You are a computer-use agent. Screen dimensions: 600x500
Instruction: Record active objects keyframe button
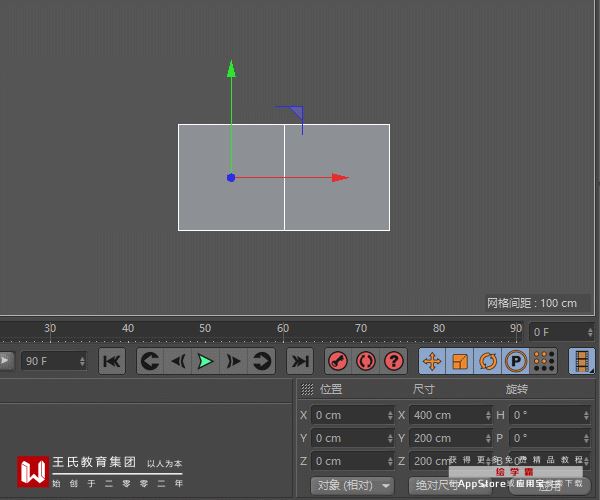point(338,361)
